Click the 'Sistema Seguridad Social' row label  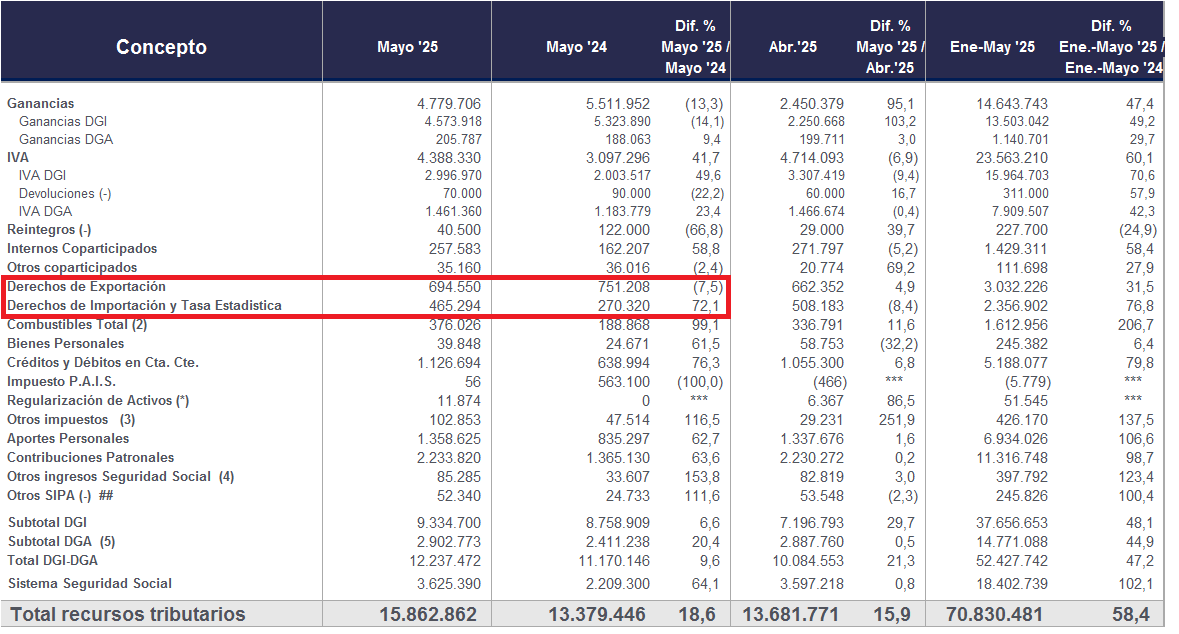pyautogui.click(x=89, y=583)
